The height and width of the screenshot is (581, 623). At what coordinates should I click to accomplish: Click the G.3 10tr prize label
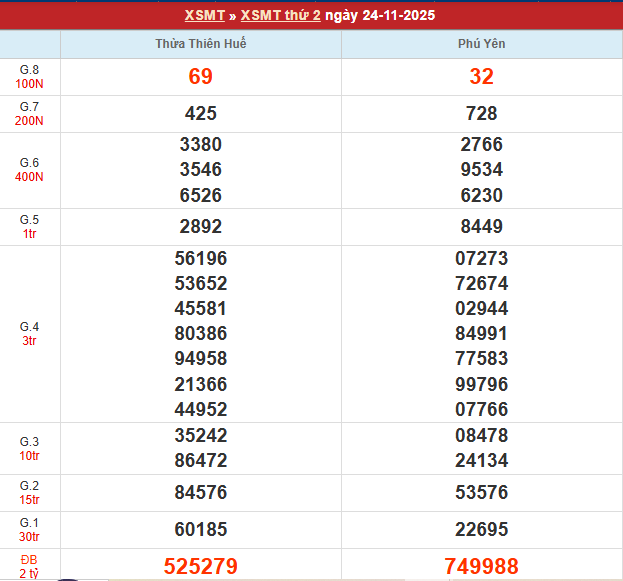[29, 448]
